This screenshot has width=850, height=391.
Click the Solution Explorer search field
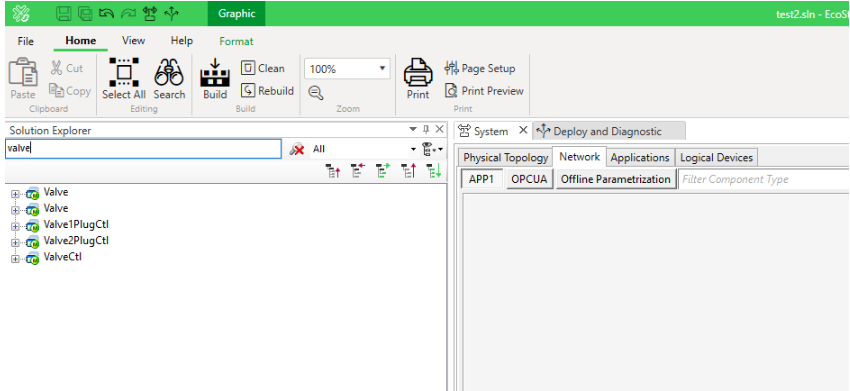pos(143,149)
